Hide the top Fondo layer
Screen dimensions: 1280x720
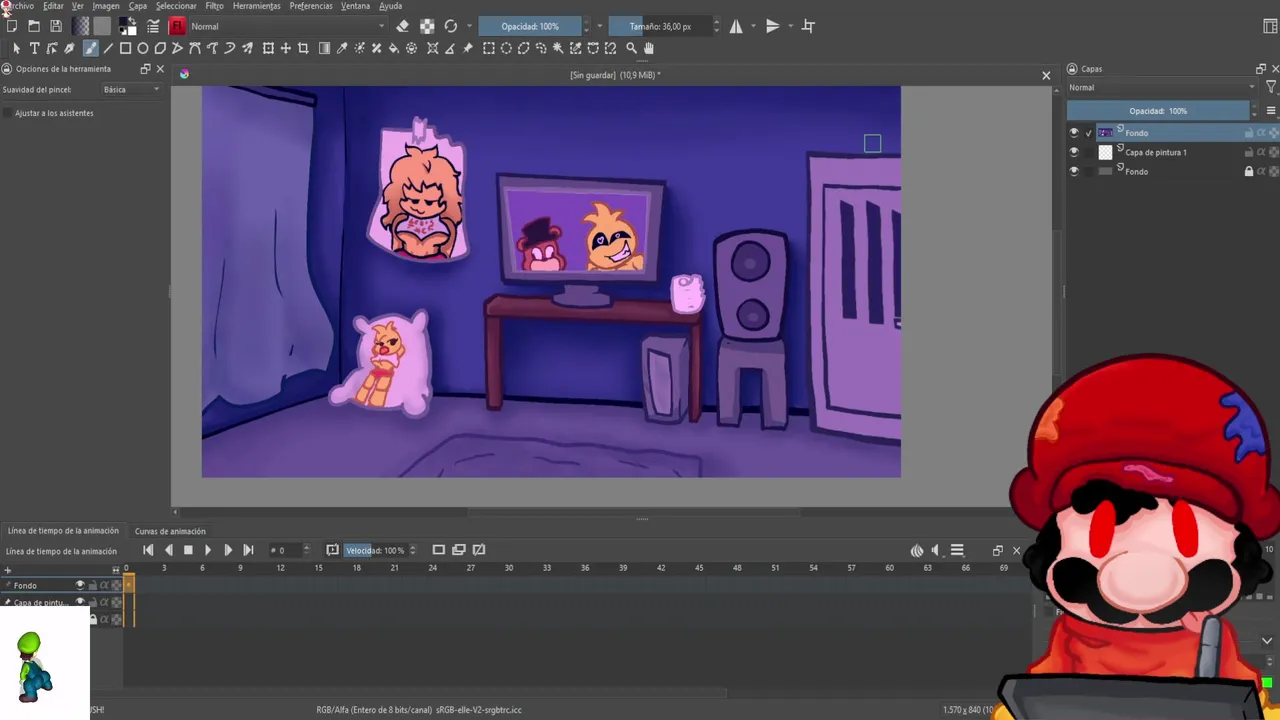tap(1074, 133)
